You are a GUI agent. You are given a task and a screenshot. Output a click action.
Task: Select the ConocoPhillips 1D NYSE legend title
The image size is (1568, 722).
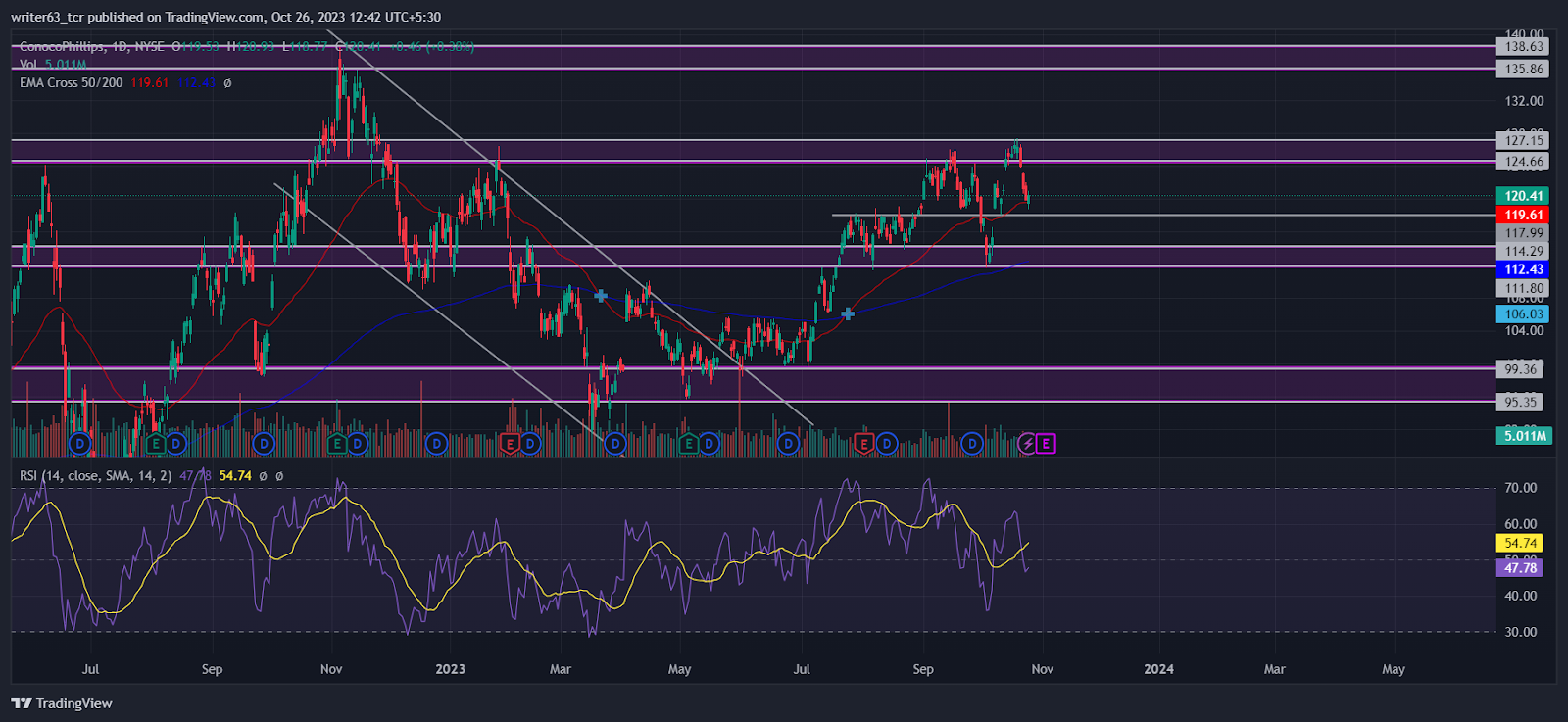tap(91, 46)
